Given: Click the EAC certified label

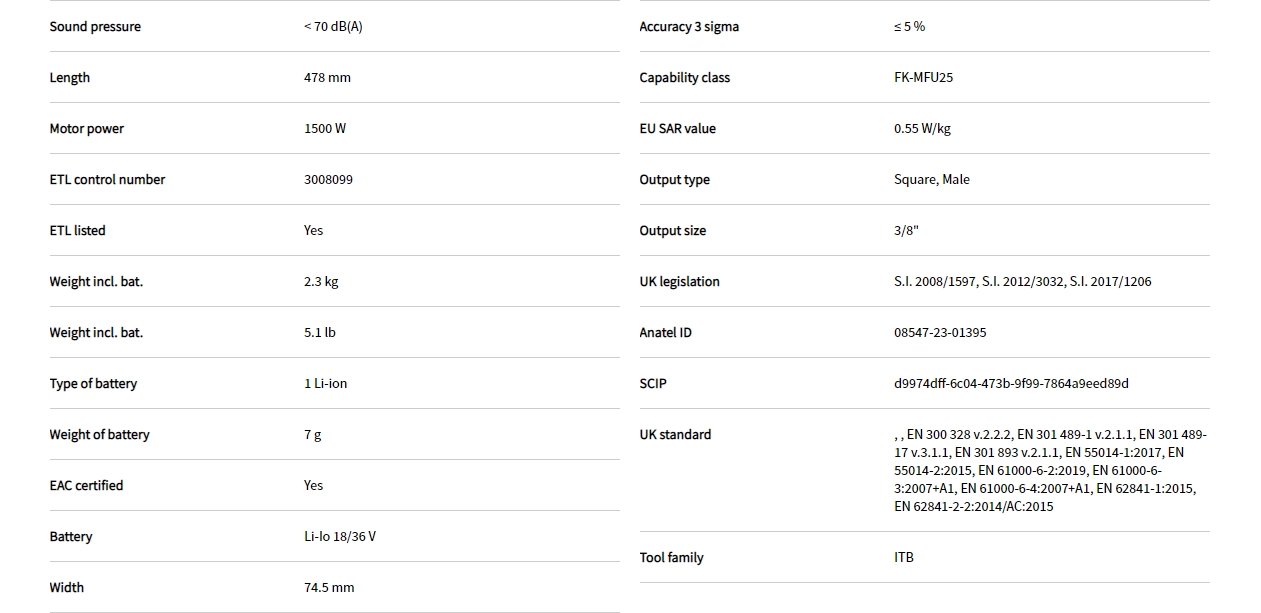Looking at the screenshot, I should (86, 486).
